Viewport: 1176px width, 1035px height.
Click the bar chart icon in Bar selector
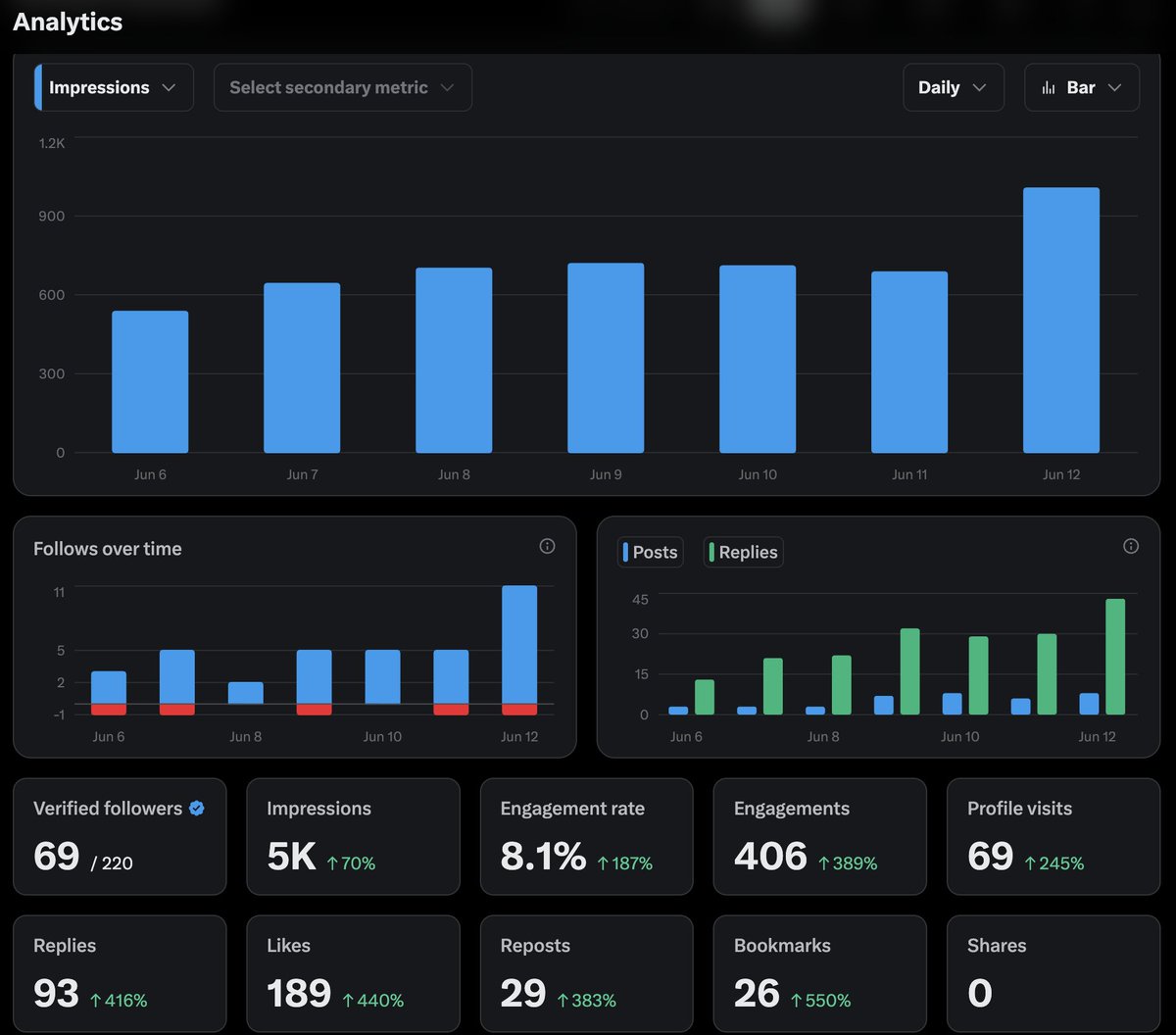[1049, 87]
